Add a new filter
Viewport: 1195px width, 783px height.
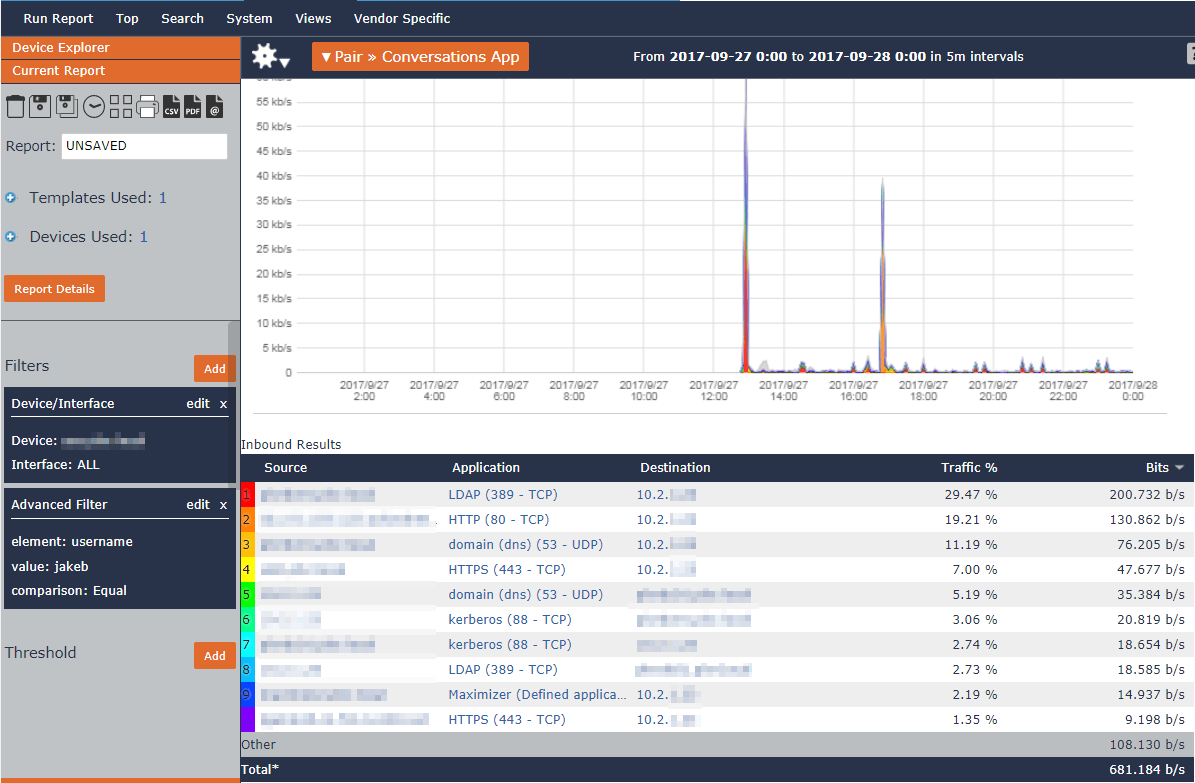pos(214,368)
